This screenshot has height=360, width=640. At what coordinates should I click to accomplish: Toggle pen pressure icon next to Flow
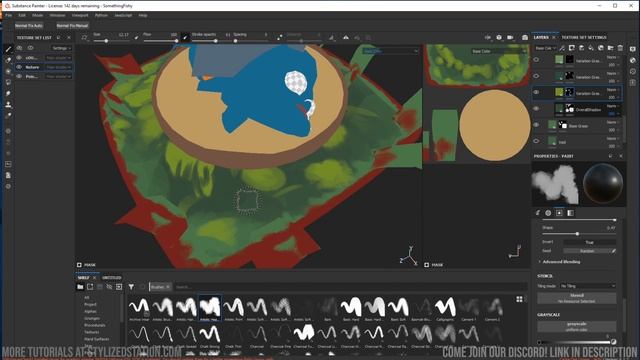(x=185, y=37)
